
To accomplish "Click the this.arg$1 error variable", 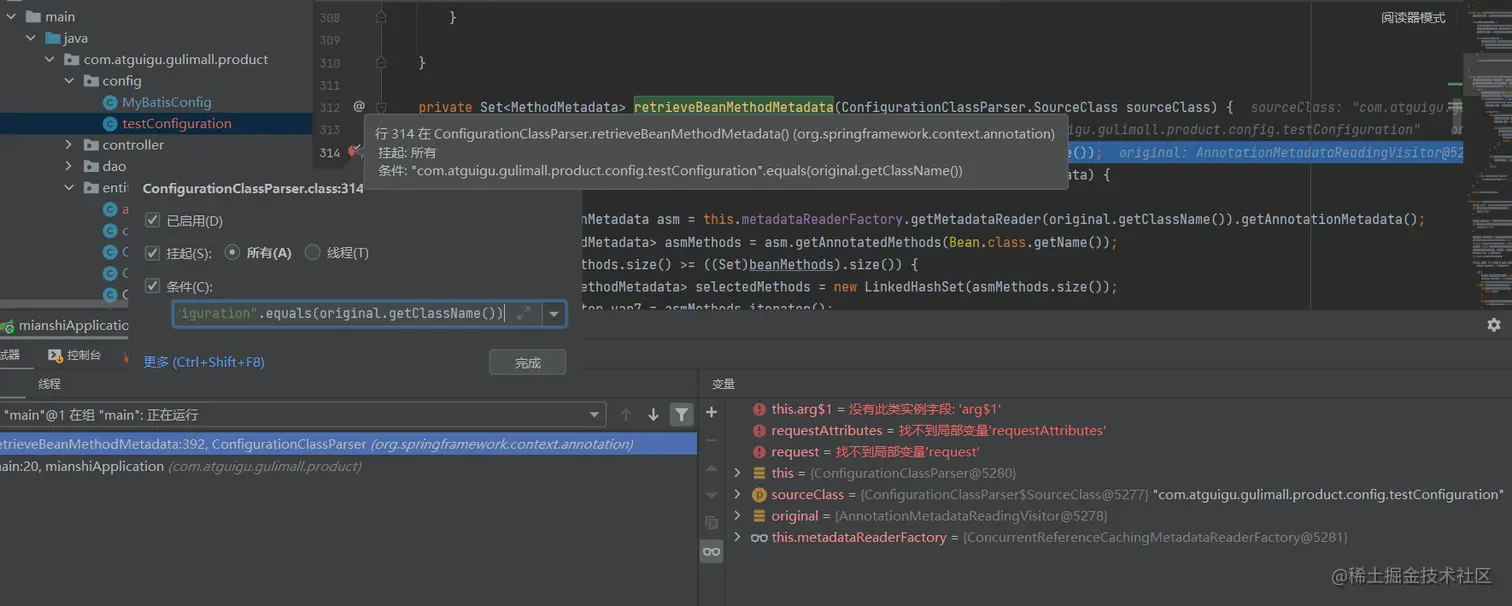I will pyautogui.click(x=876, y=409).
